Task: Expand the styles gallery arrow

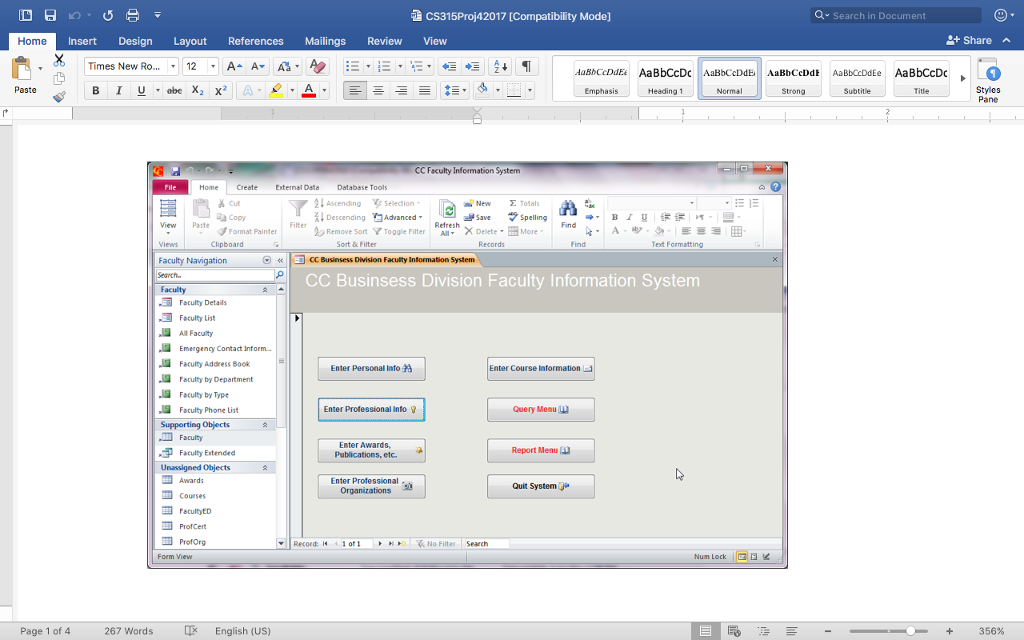Action: [963, 78]
